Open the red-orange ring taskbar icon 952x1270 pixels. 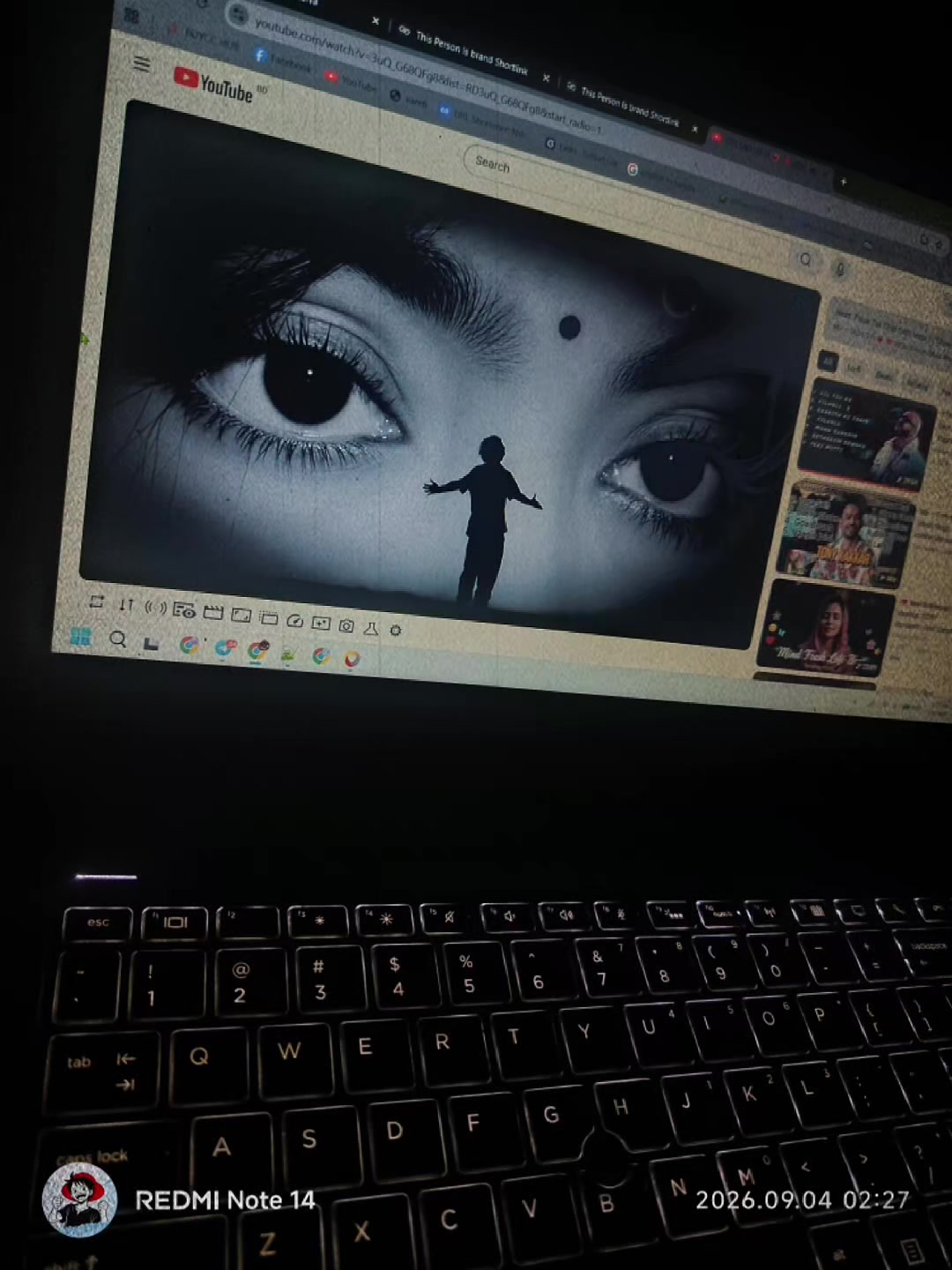[352, 659]
